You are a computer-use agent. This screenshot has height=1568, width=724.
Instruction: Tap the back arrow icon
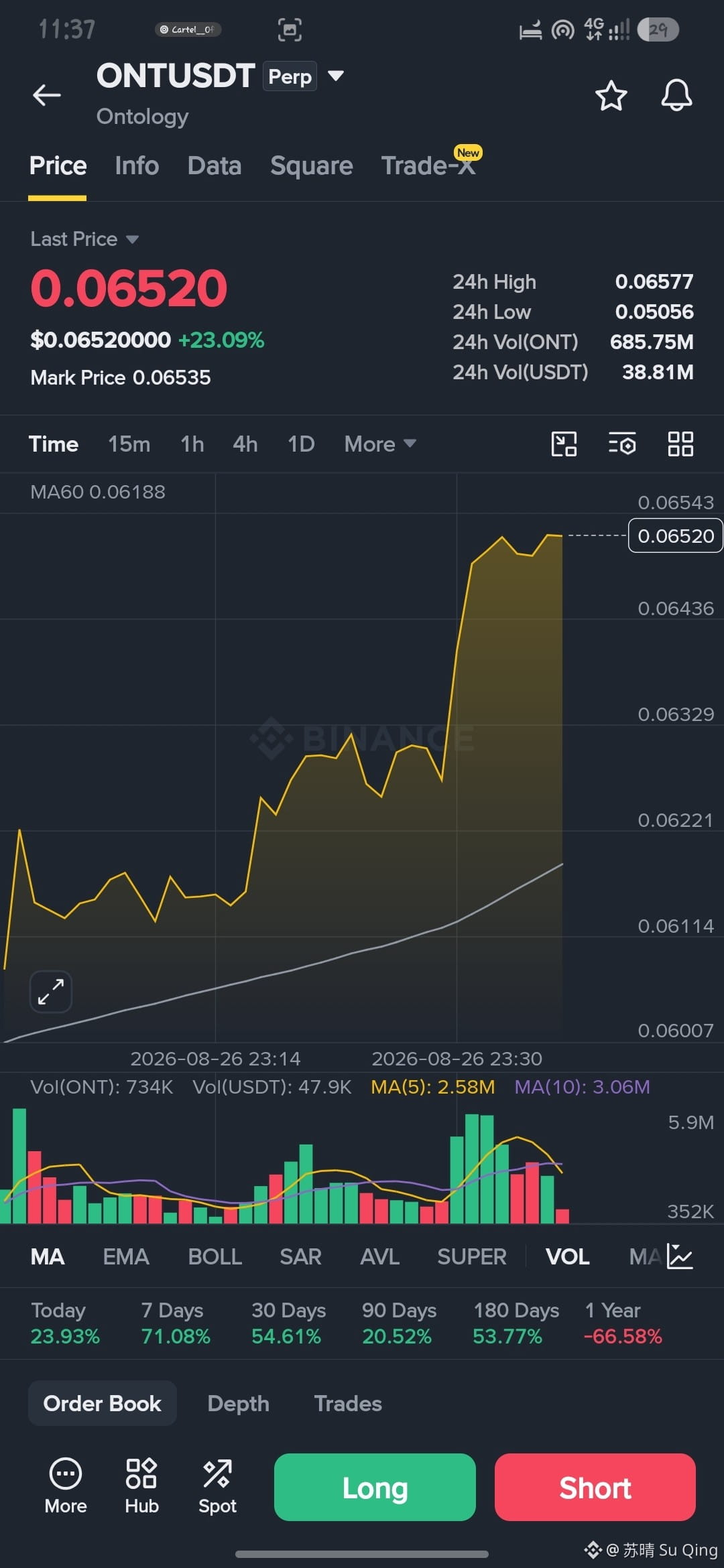pos(47,95)
